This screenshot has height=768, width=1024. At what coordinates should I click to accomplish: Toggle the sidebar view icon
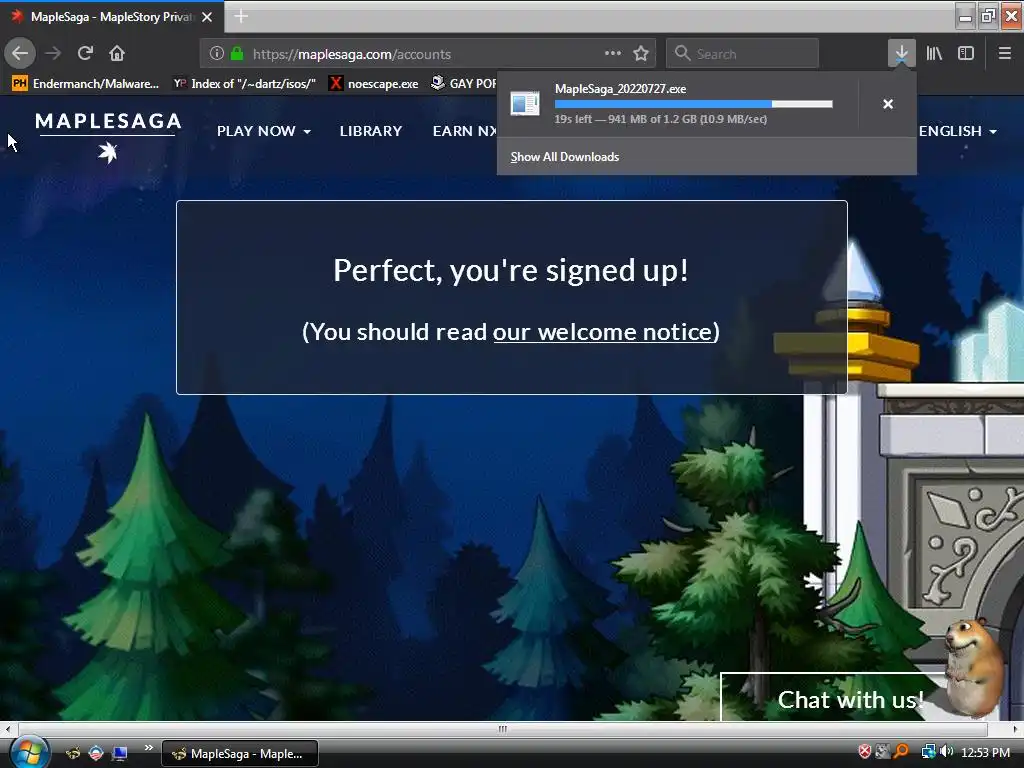(x=966, y=53)
